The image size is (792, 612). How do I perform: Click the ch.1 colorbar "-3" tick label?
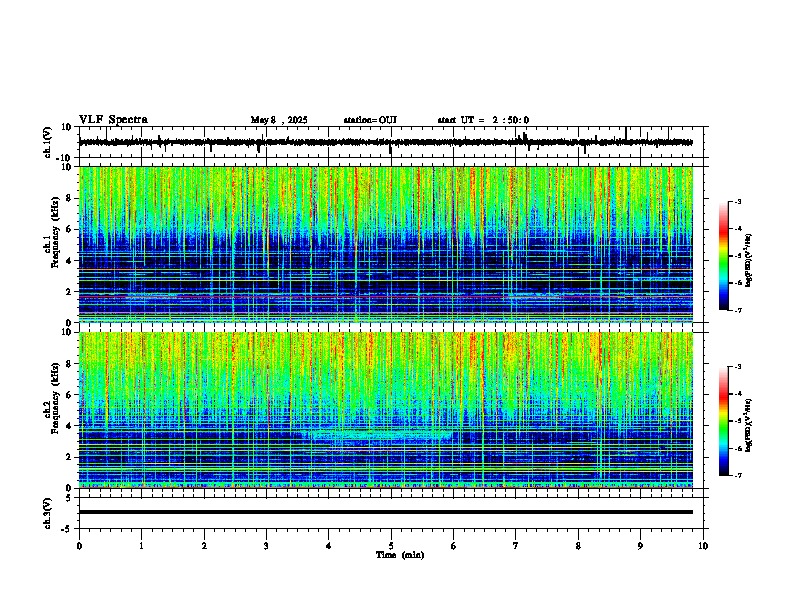coord(738,201)
